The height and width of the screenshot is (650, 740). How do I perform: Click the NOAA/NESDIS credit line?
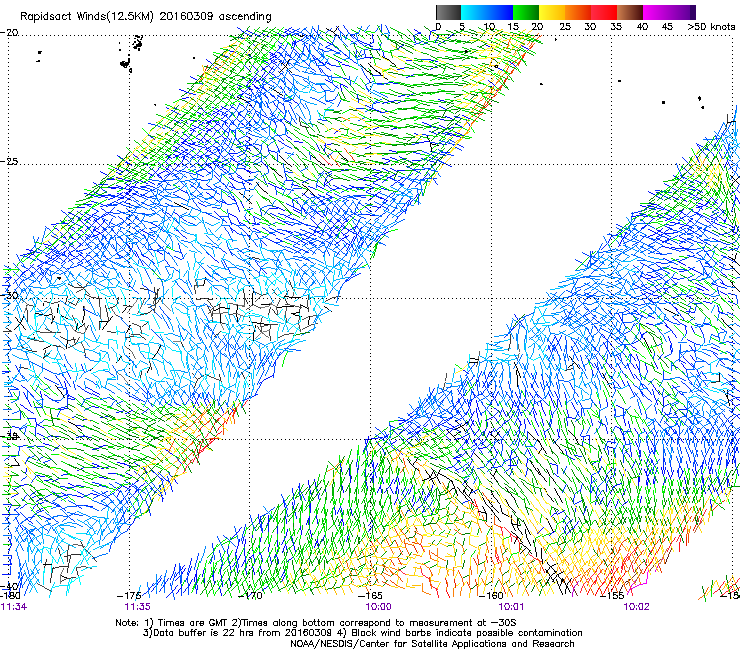point(432,644)
